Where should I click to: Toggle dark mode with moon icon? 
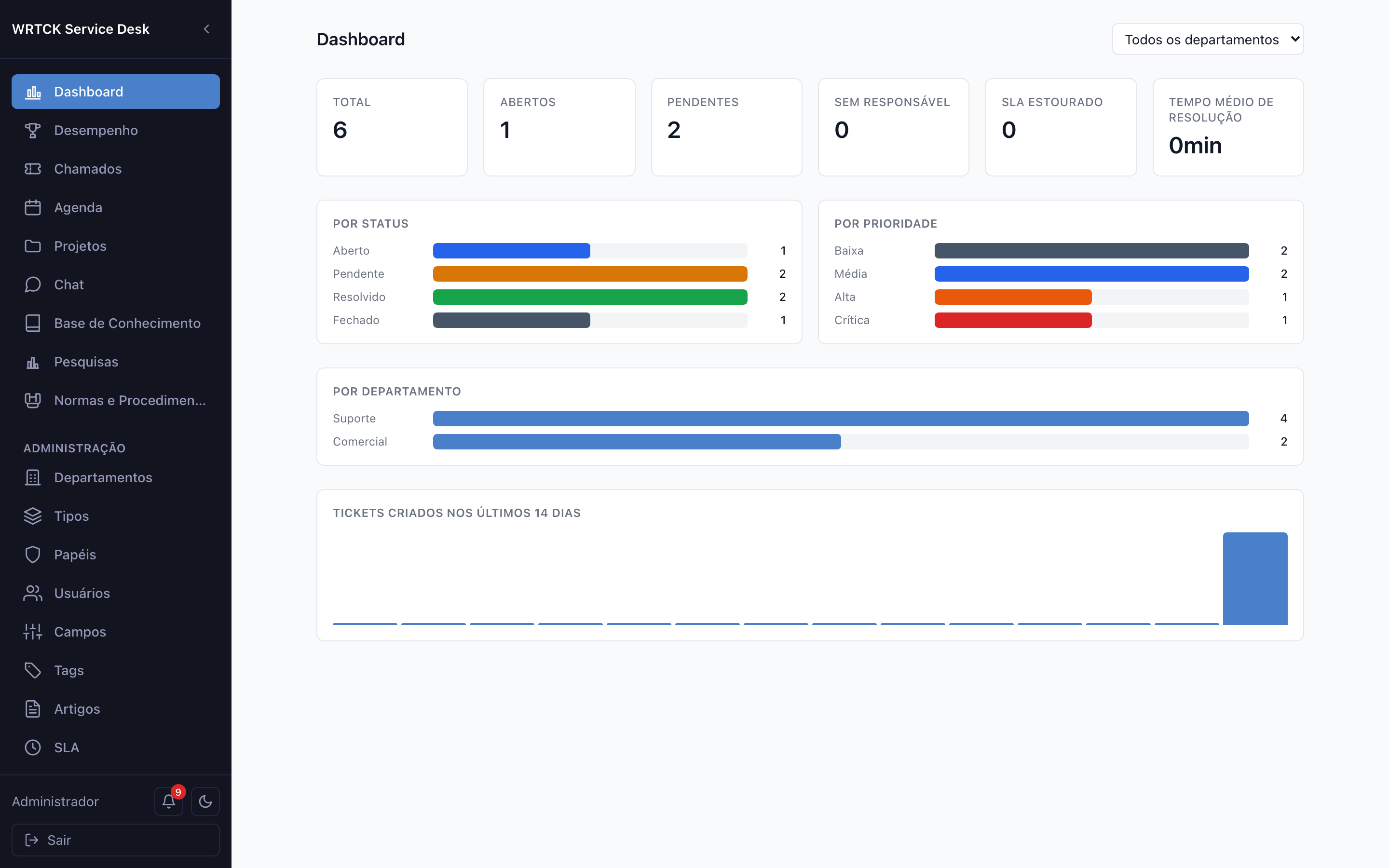pyautogui.click(x=205, y=801)
